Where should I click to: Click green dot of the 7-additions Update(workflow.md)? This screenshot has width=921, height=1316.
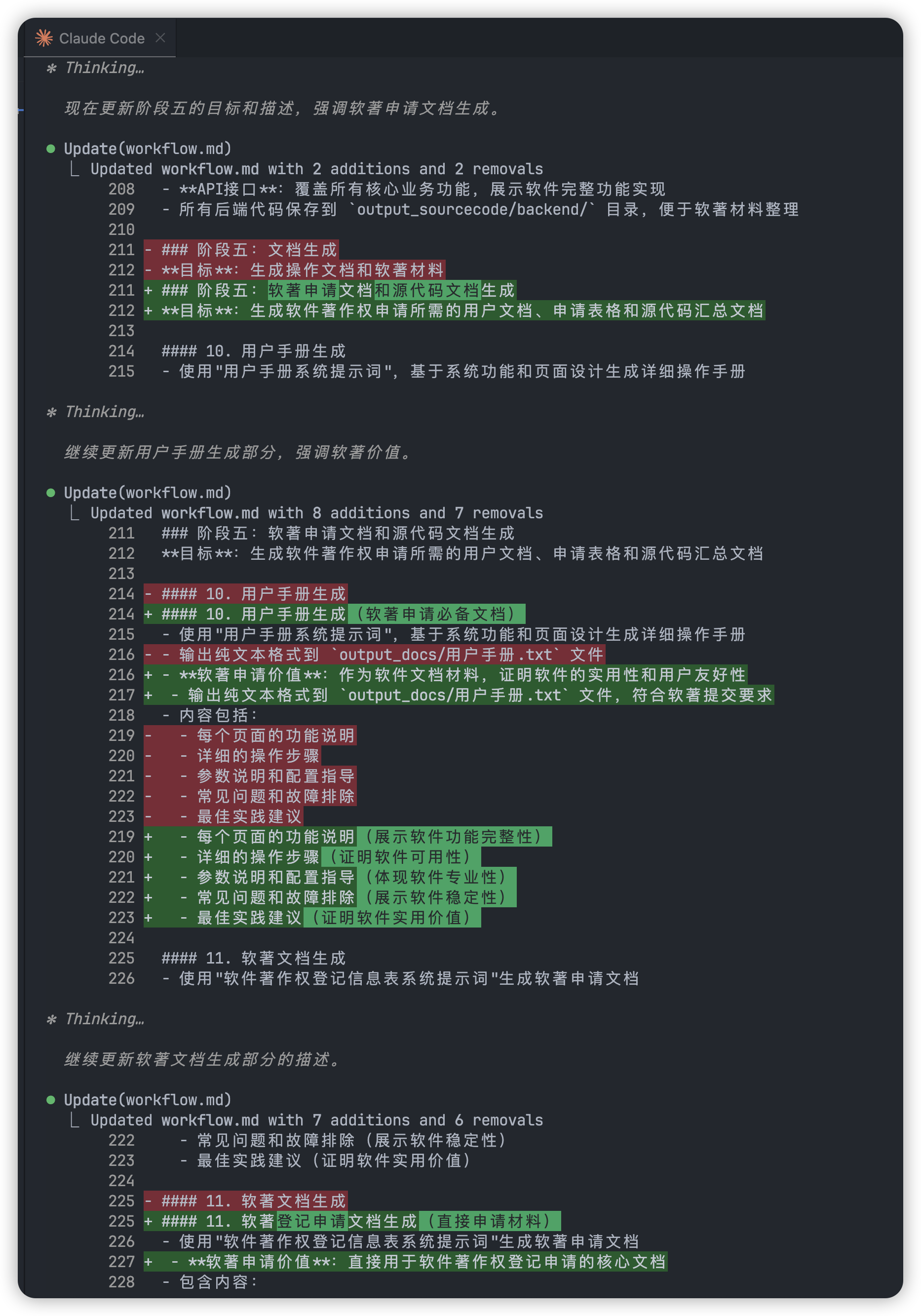pyautogui.click(x=50, y=1100)
